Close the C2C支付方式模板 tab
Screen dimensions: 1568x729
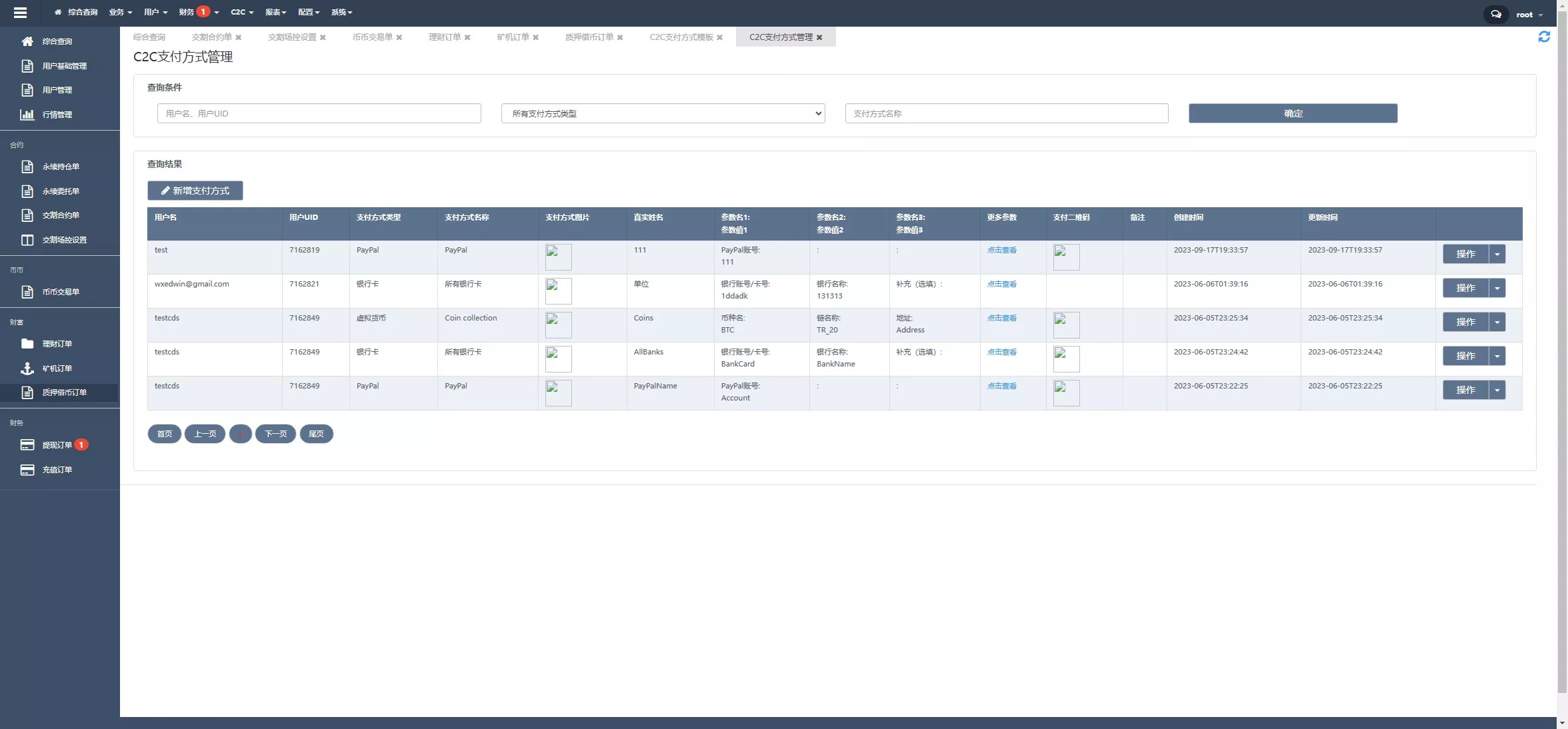coord(720,37)
